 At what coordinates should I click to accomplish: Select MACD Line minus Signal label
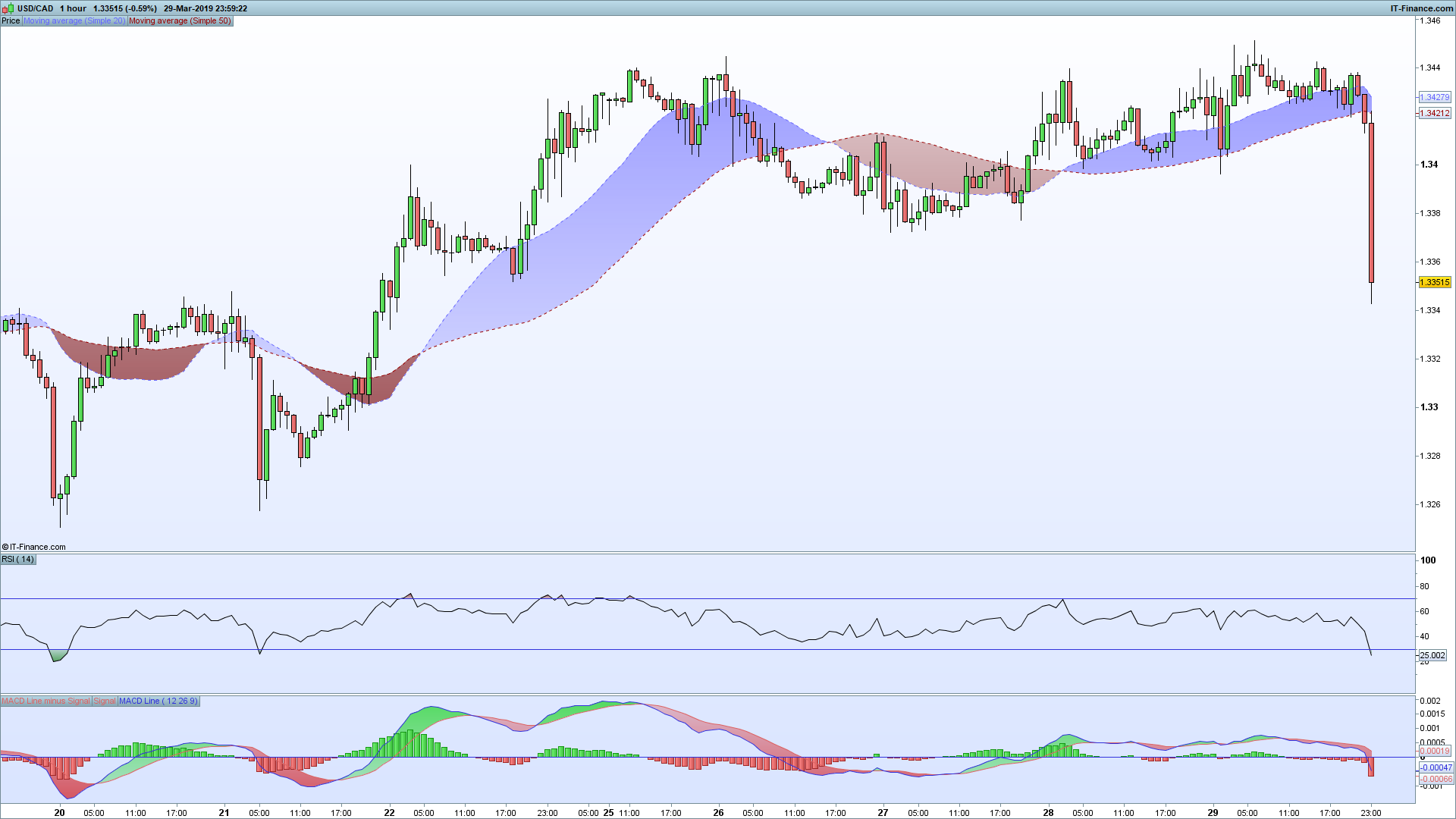tap(45, 701)
